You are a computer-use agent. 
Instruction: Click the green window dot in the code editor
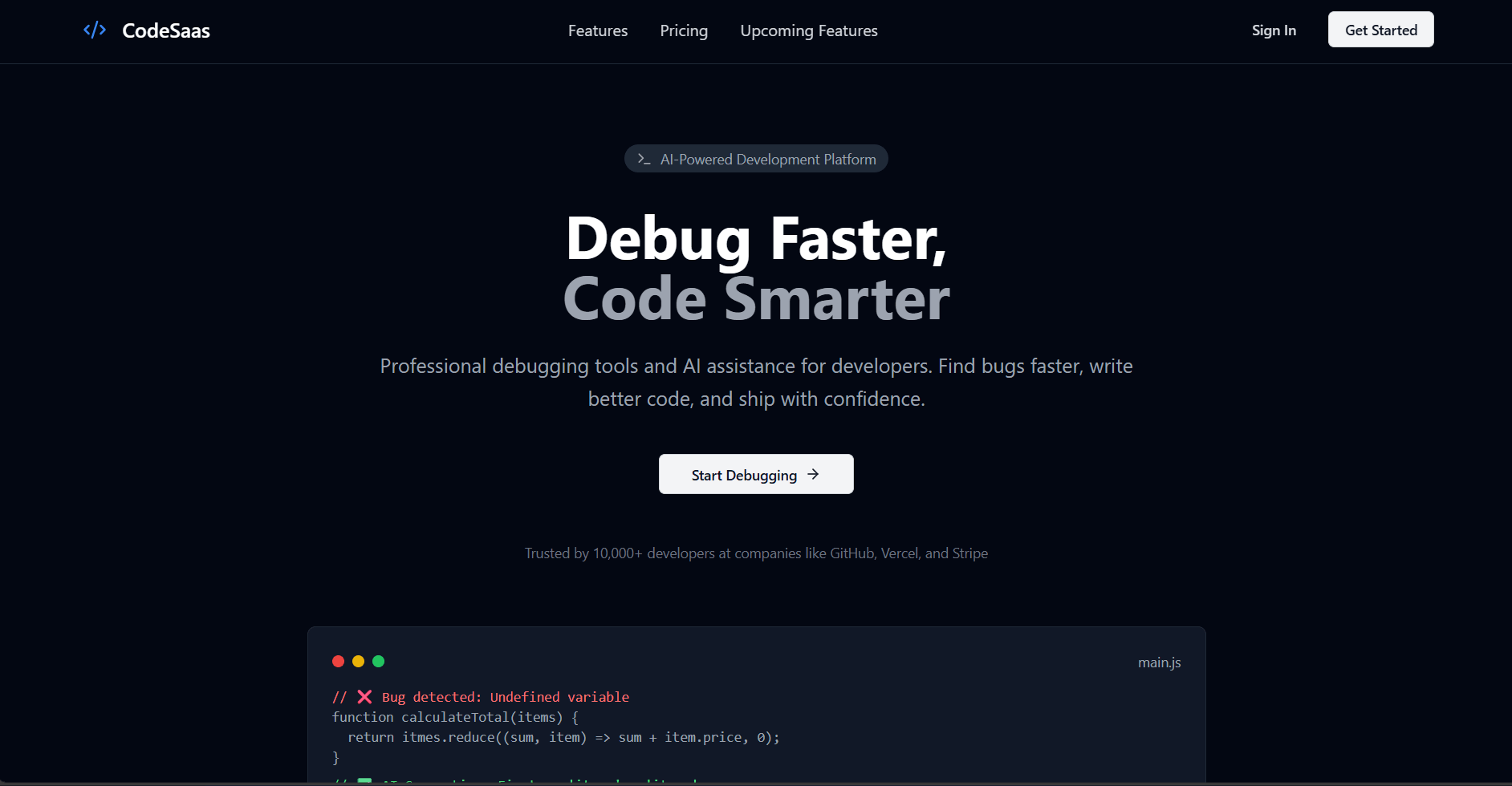378,661
